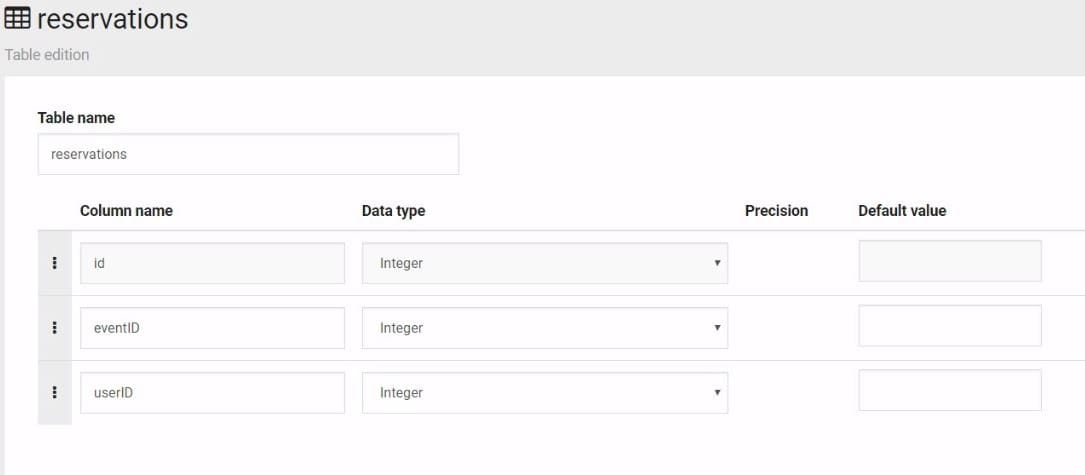1085x475 pixels.
Task: Open the Data type dropdown for id
Action: tap(544, 263)
